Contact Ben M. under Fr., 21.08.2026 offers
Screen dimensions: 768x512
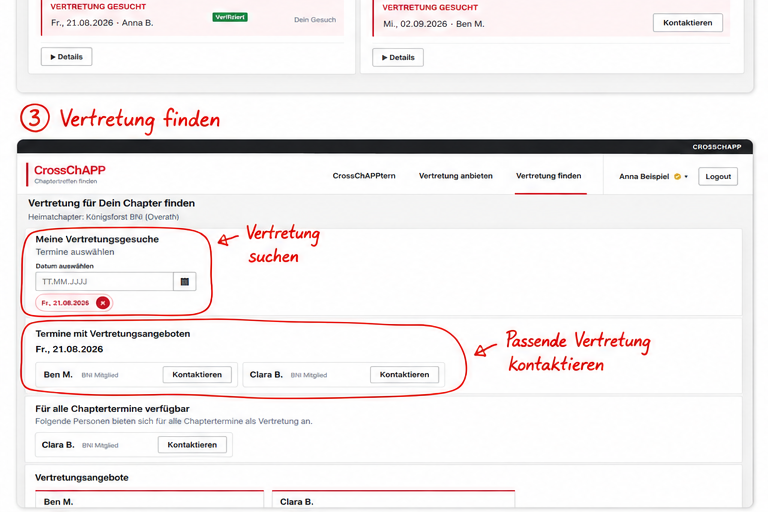point(197,374)
